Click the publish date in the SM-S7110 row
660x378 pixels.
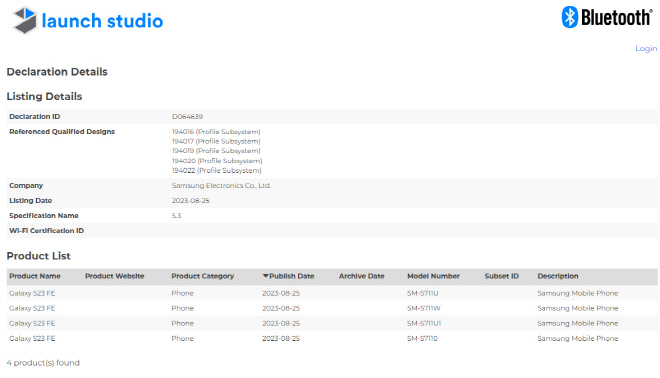pyautogui.click(x=281, y=339)
